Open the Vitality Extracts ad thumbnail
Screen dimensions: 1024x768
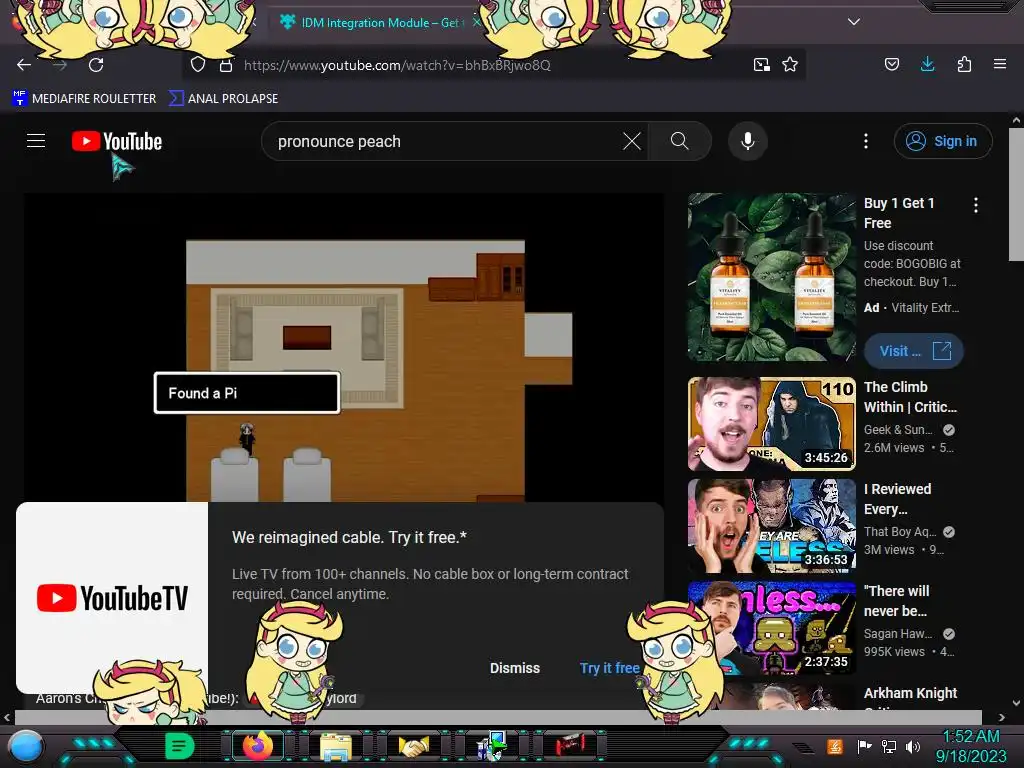[x=771, y=277]
